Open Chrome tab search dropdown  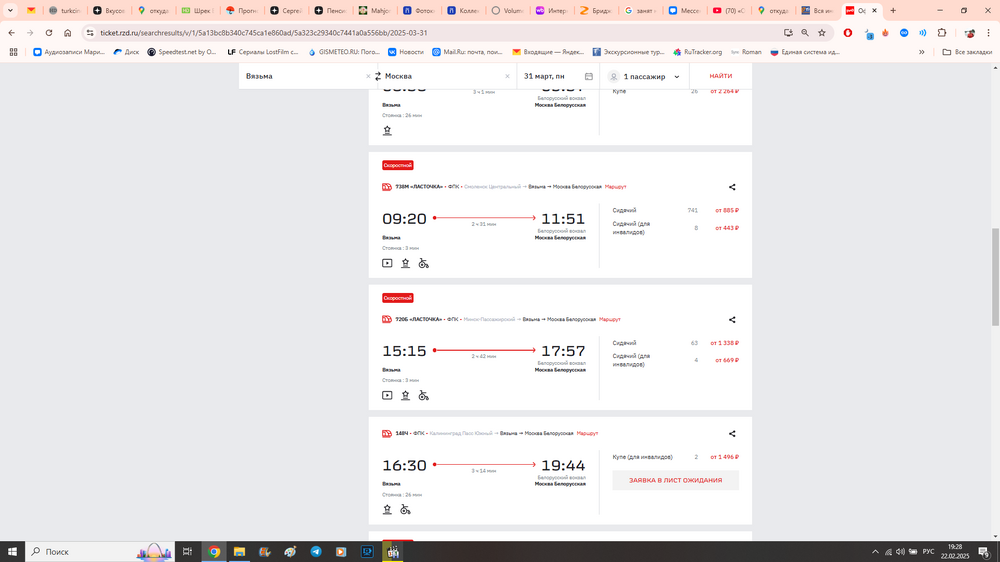(x=12, y=11)
